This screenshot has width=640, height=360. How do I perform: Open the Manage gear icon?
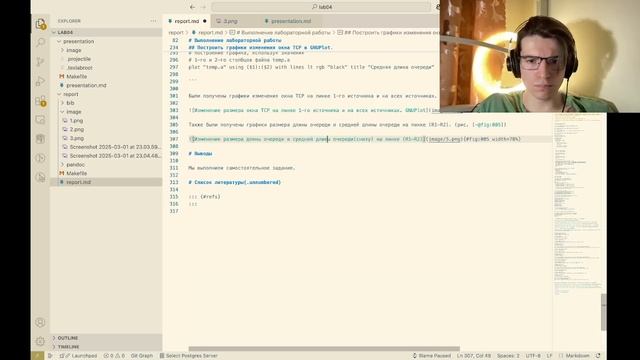pos(40,341)
